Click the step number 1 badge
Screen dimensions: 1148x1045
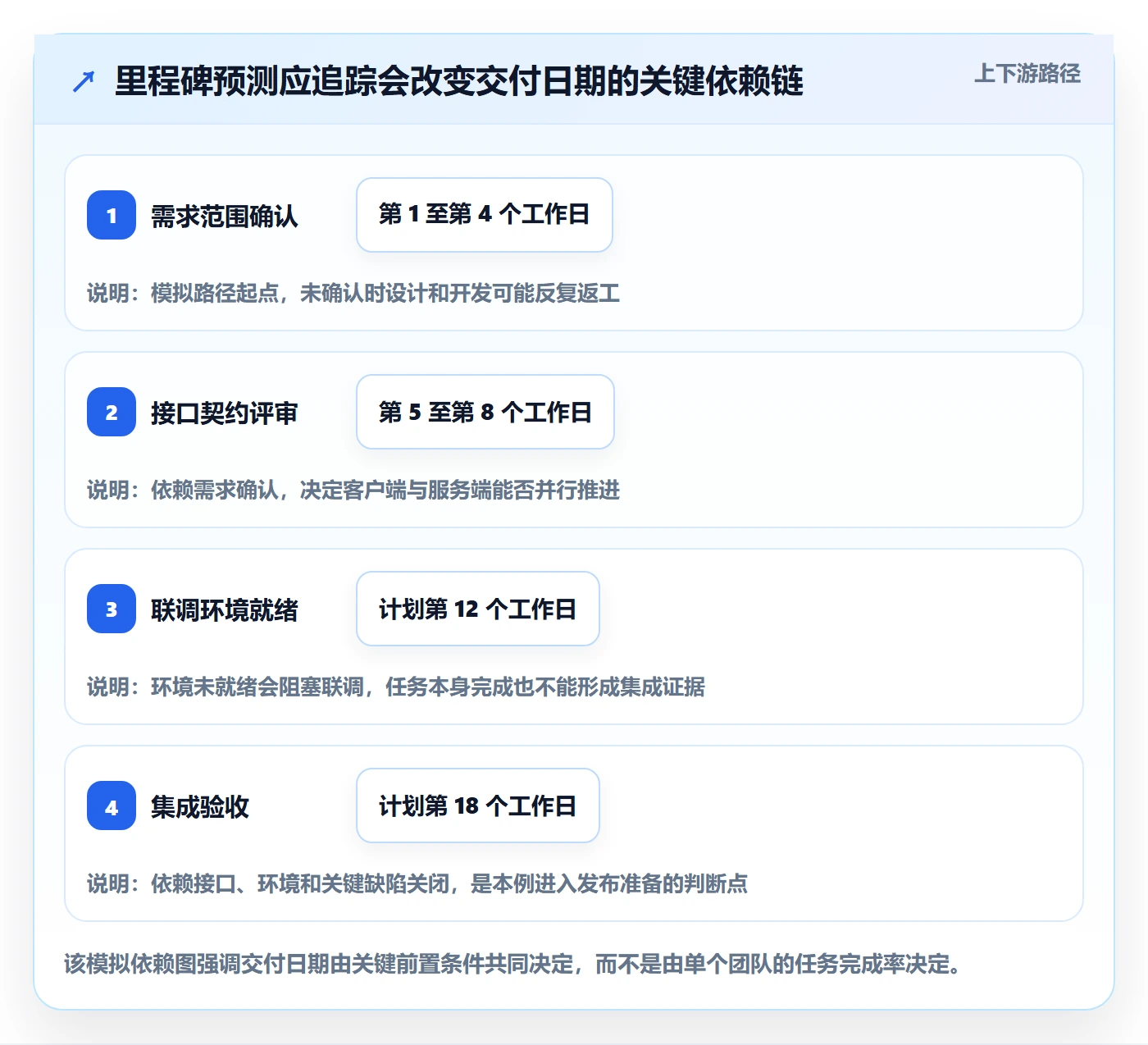tap(112, 215)
